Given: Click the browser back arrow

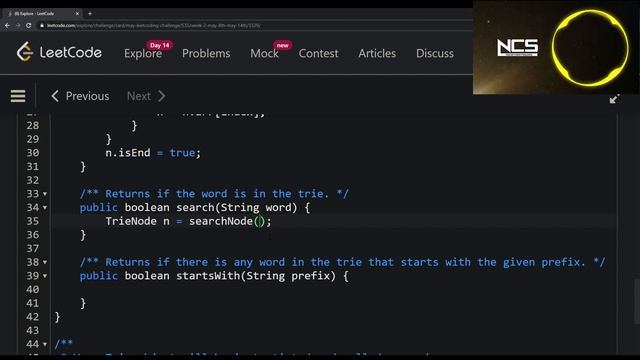Looking at the screenshot, I should click(x=7, y=25).
